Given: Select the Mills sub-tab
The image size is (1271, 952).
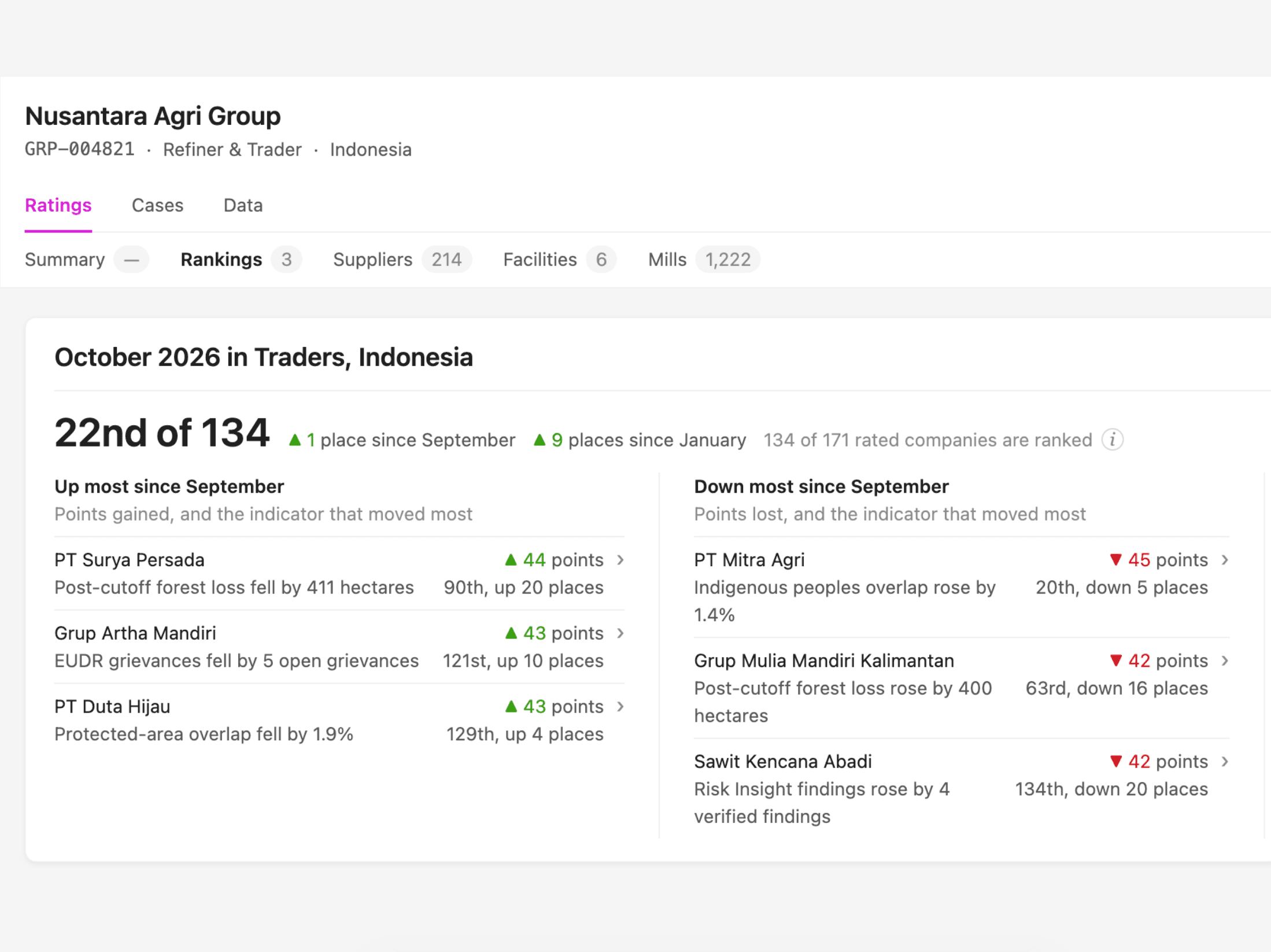Looking at the screenshot, I should point(704,260).
